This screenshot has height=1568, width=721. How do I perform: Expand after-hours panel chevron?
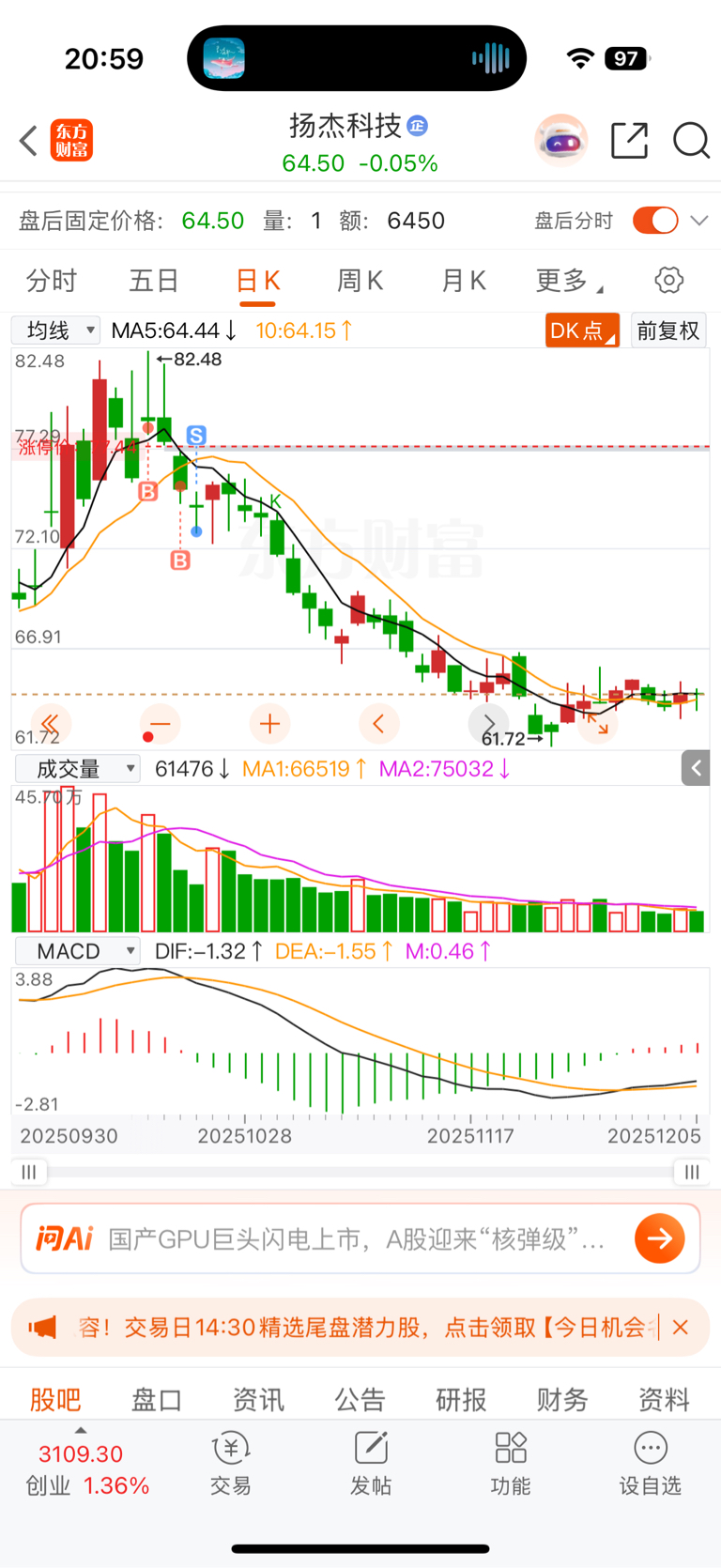click(699, 221)
